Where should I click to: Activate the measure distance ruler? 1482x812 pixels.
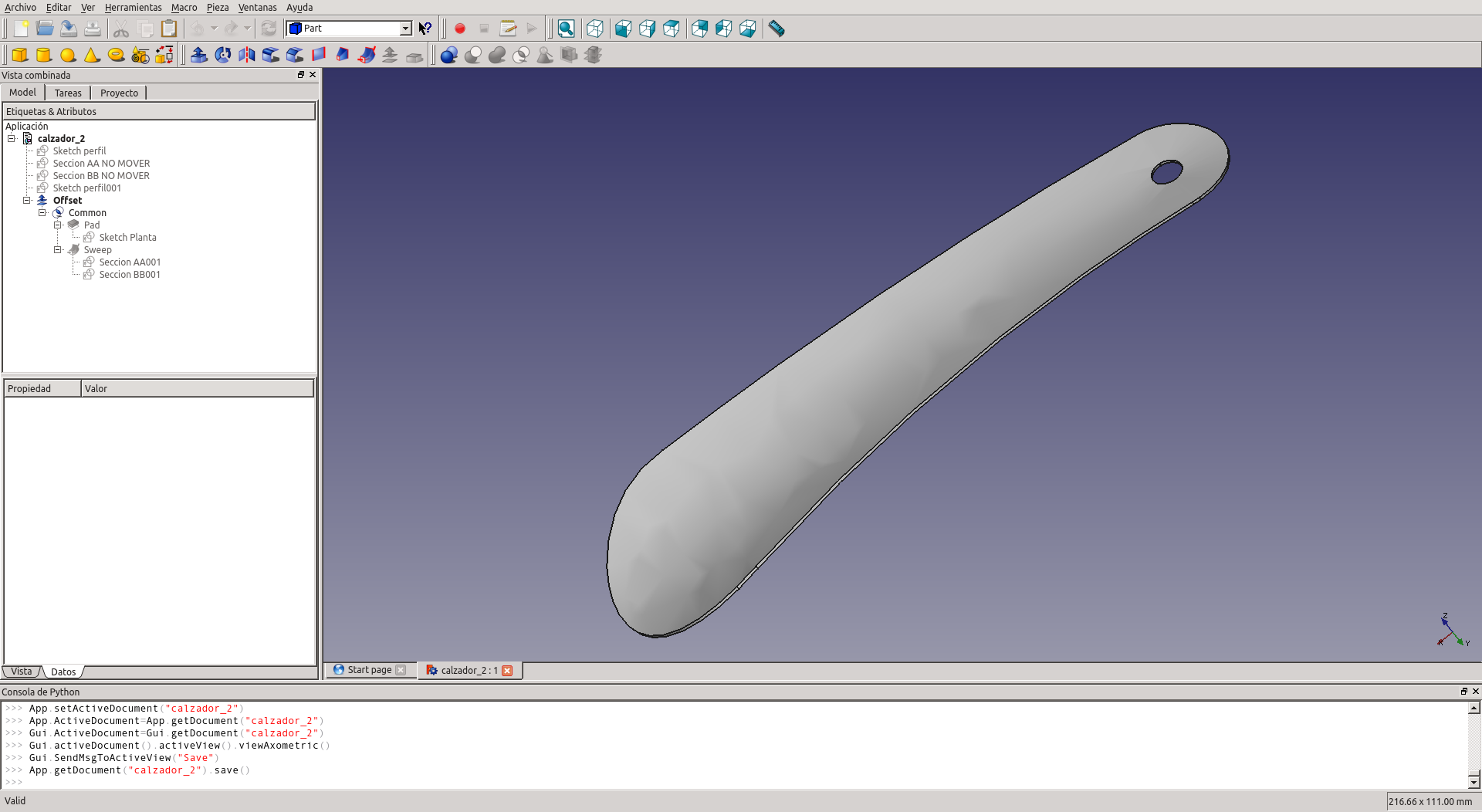[777, 29]
